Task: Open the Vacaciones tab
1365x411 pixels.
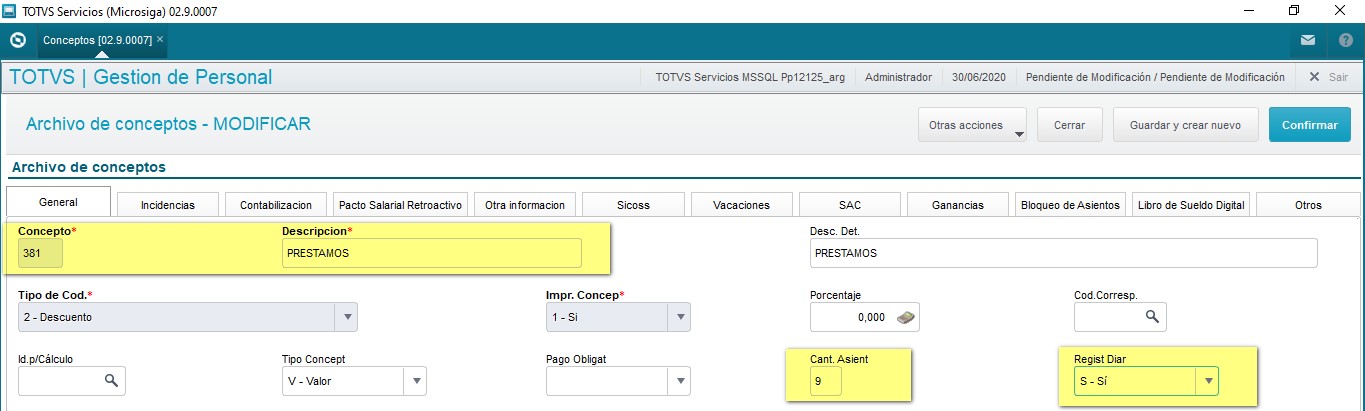Action: (742, 204)
